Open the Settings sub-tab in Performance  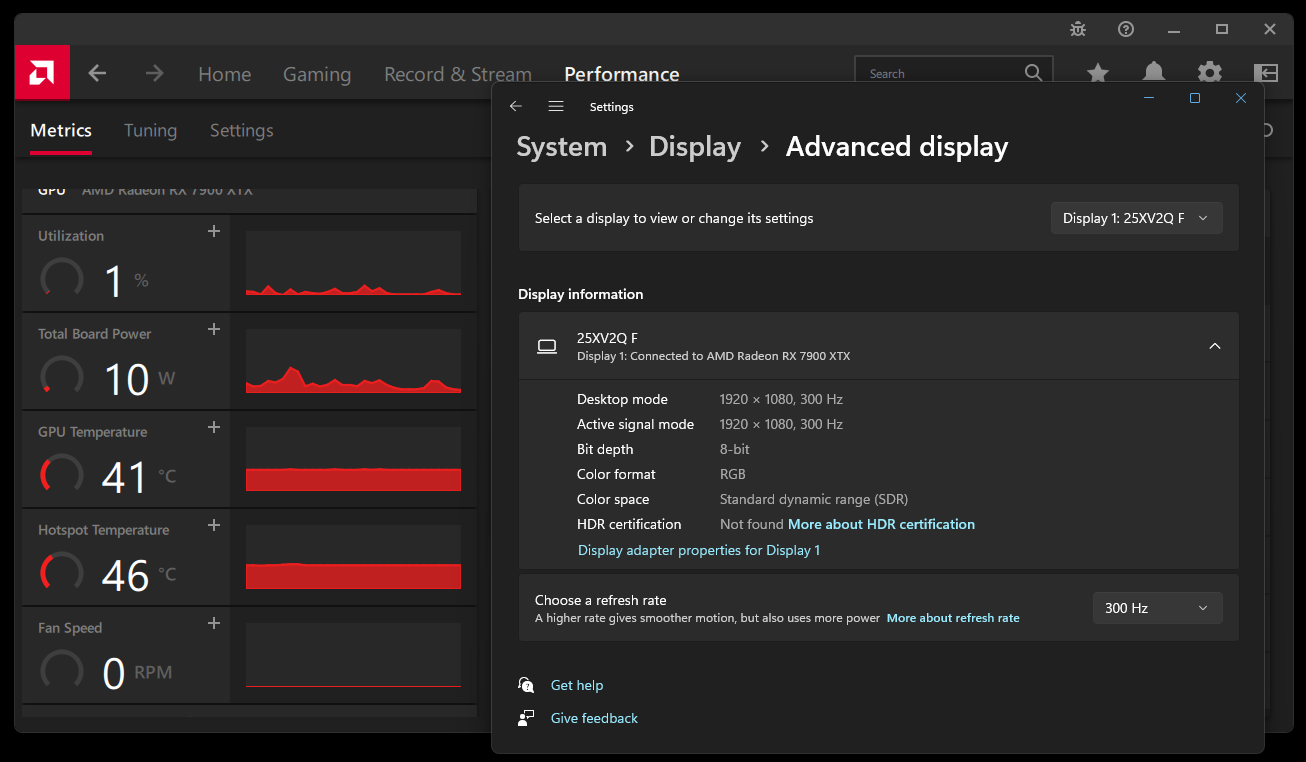242,130
